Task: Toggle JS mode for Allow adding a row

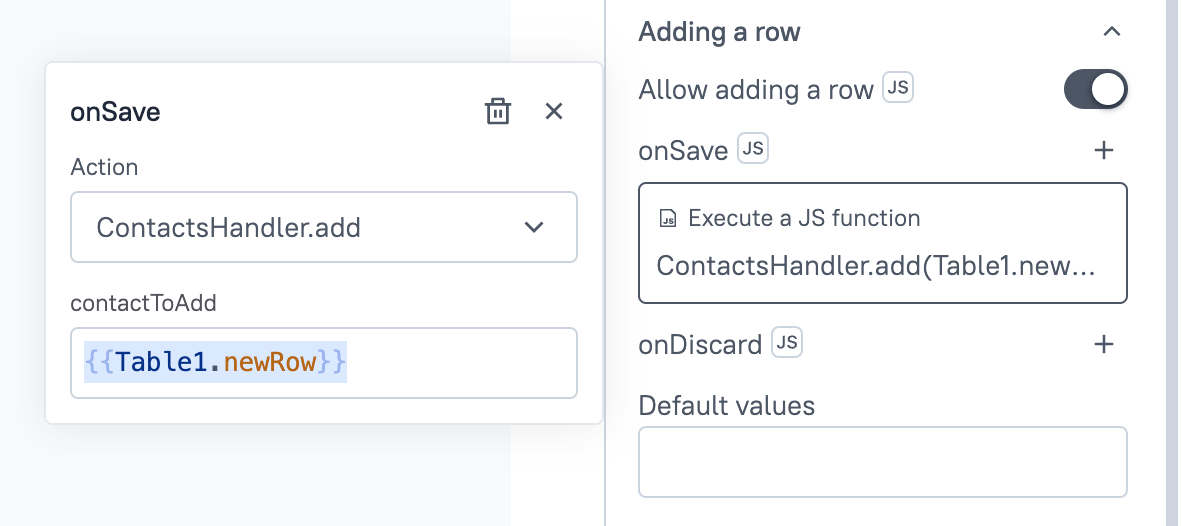Action: (x=898, y=88)
